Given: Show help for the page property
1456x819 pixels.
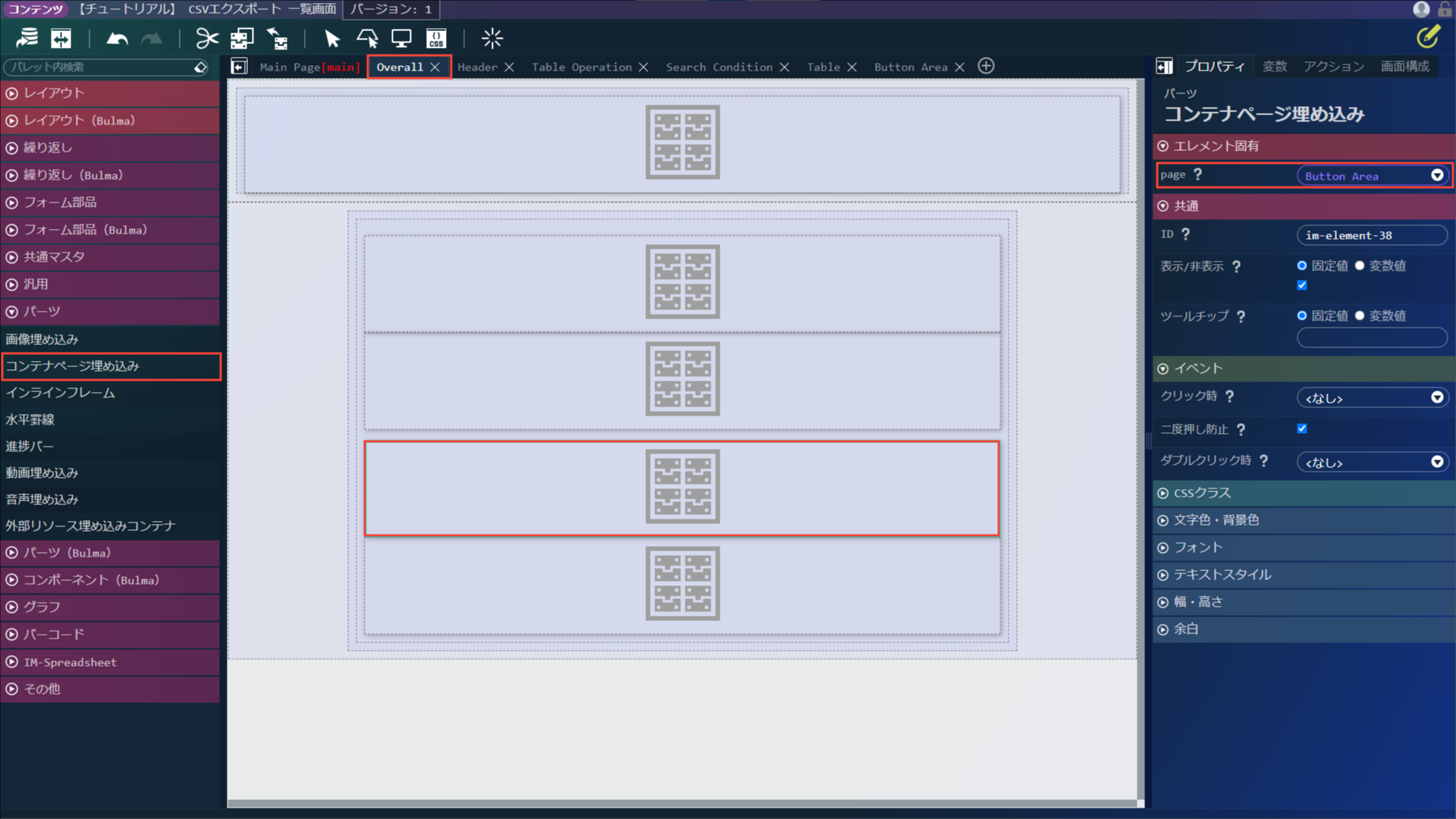Looking at the screenshot, I should point(1197,174).
